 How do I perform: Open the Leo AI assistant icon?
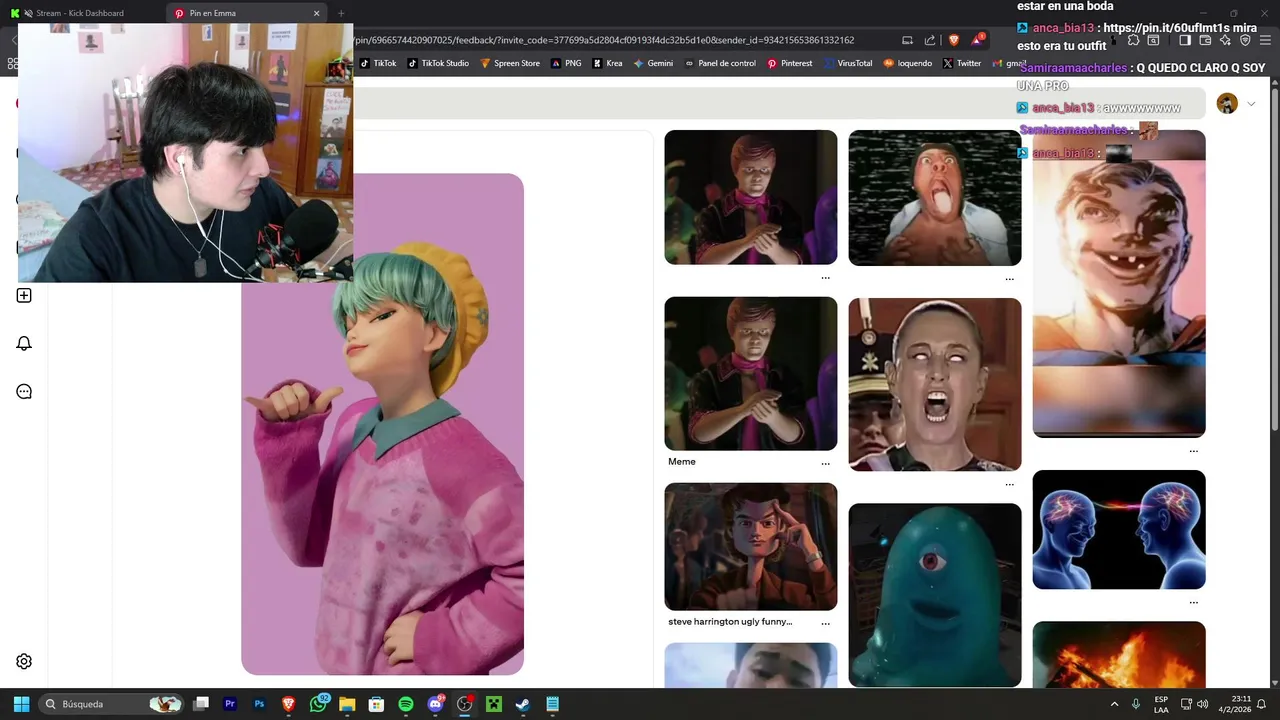pos(1225,40)
